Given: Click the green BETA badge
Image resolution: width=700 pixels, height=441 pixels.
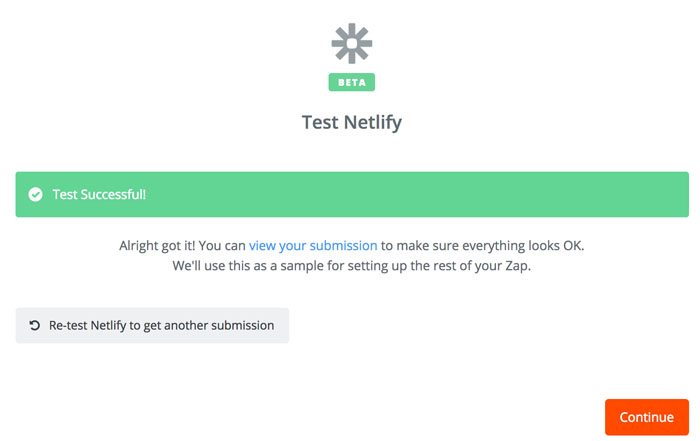Looking at the screenshot, I should pos(351,82).
